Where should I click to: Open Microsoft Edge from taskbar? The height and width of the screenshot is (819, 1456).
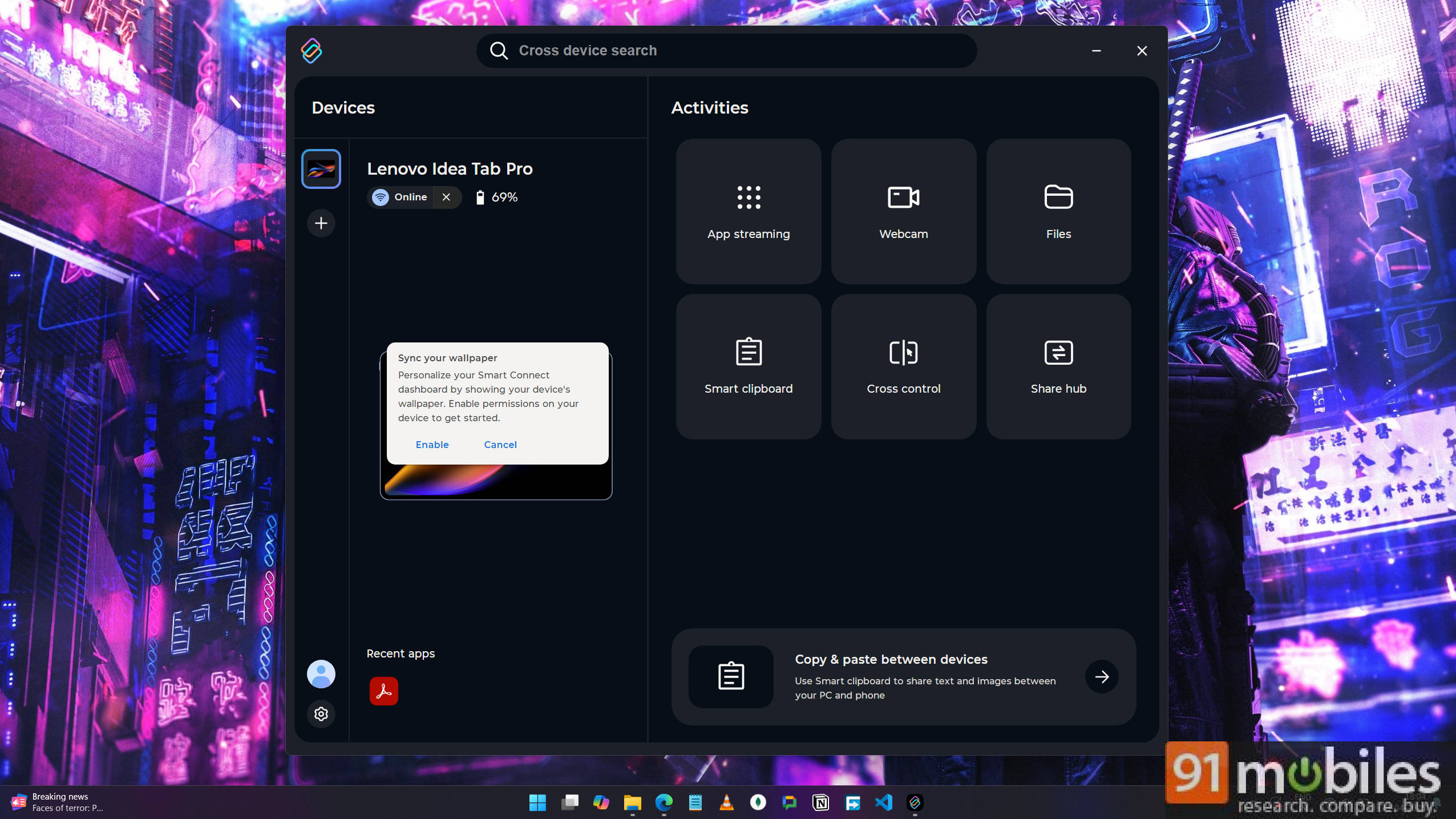coord(664,802)
